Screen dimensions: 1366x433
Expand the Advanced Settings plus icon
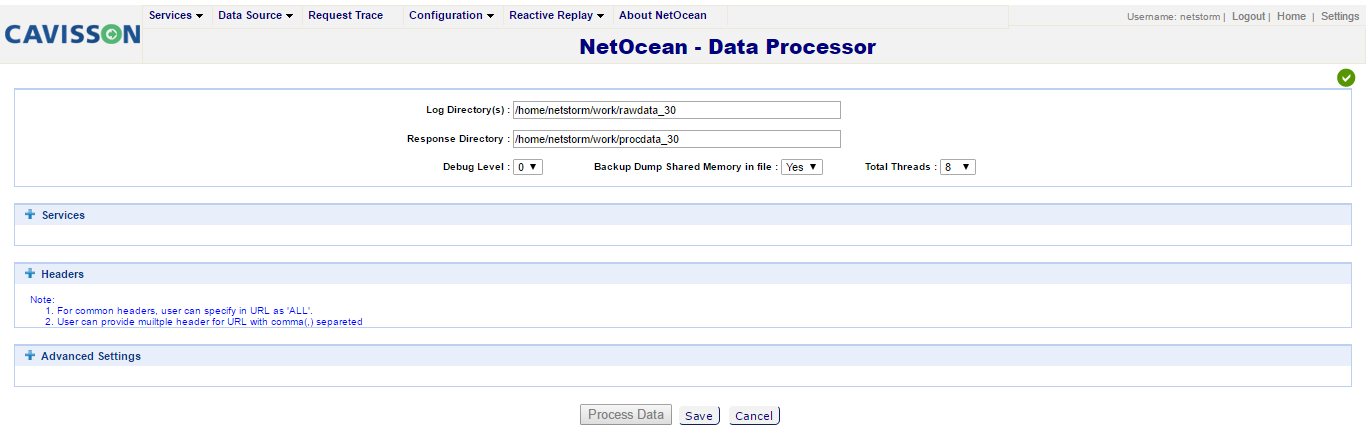tap(30, 356)
